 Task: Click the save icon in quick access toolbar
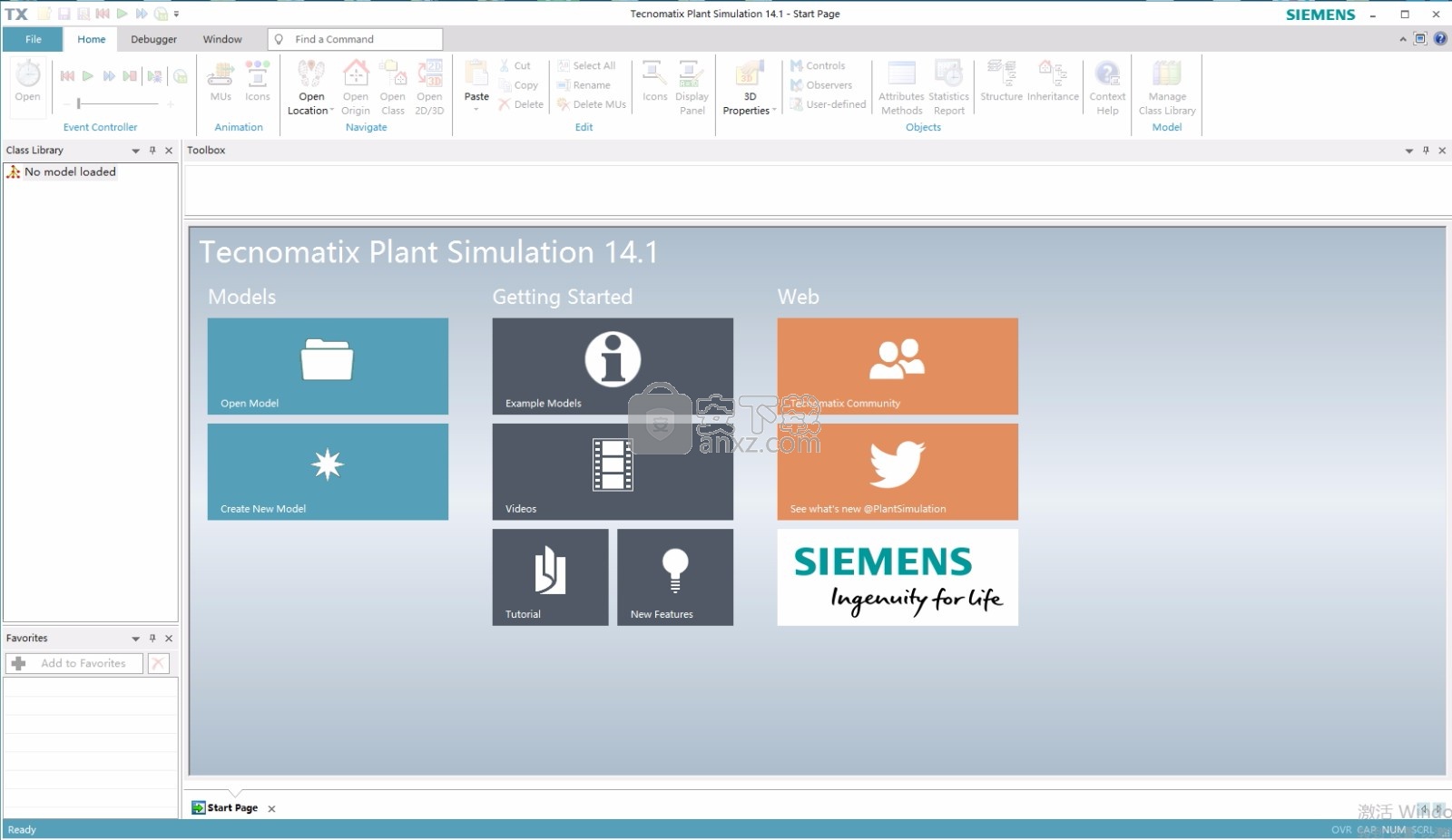pyautogui.click(x=64, y=14)
